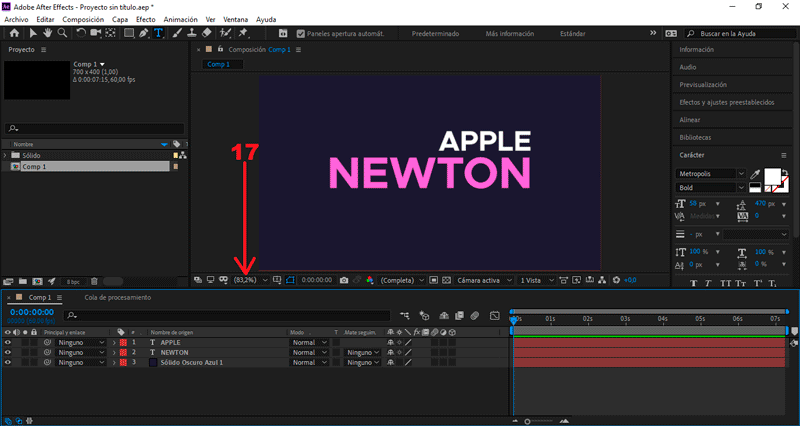Hide the Sólido Oscuro Azul 1 layer
Viewport: 800px width, 426px height.
pos(7,363)
